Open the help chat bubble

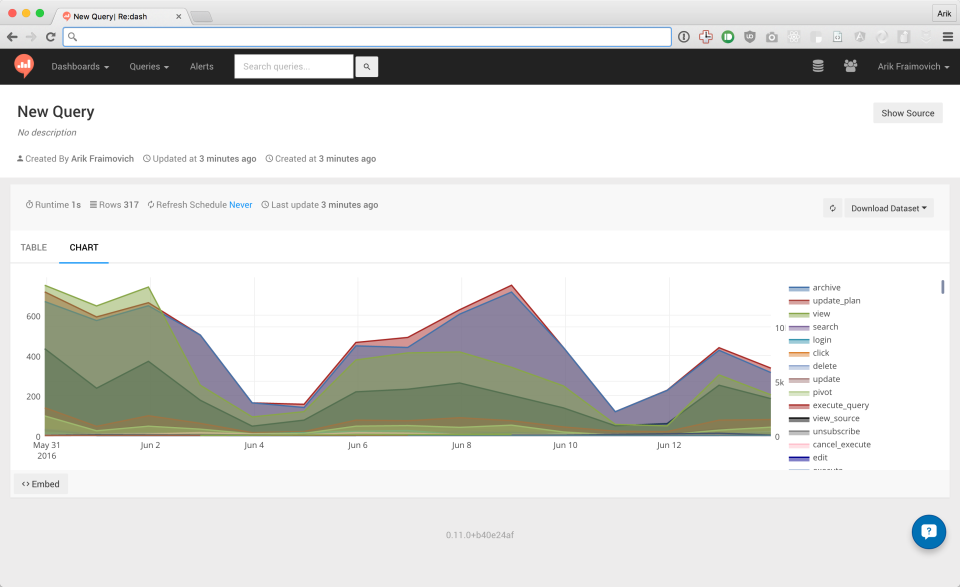click(928, 531)
